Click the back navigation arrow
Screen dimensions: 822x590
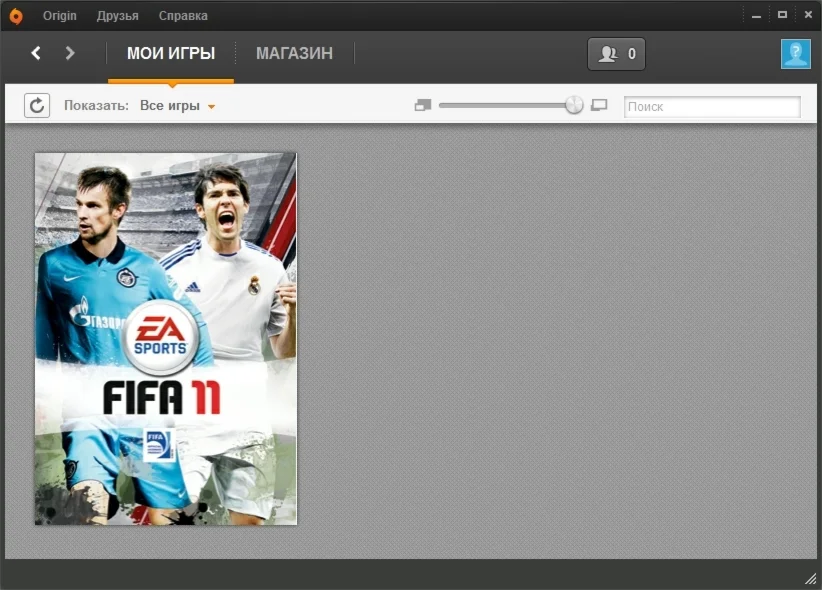coord(37,54)
